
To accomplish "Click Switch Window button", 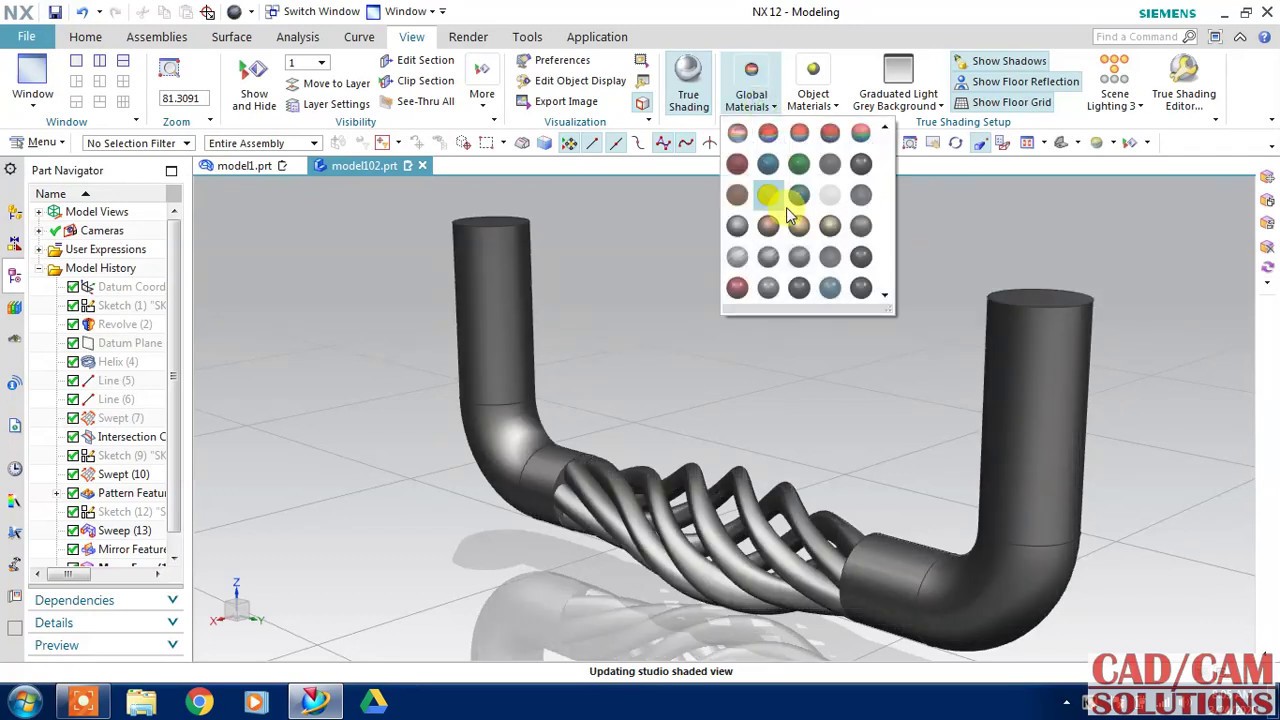I will 312,12.
